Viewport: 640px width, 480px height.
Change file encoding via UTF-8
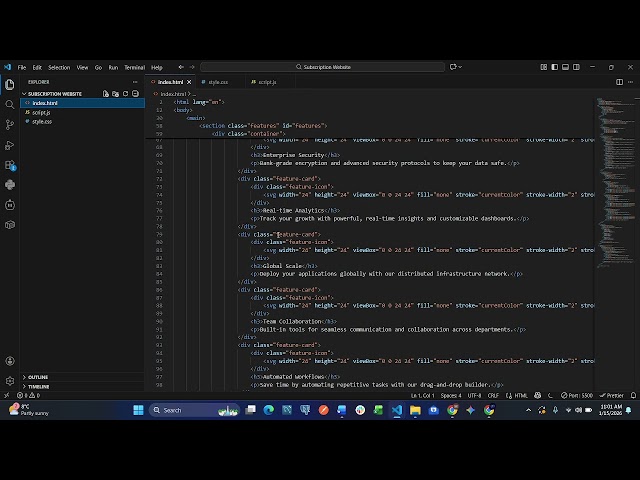[x=474, y=395]
